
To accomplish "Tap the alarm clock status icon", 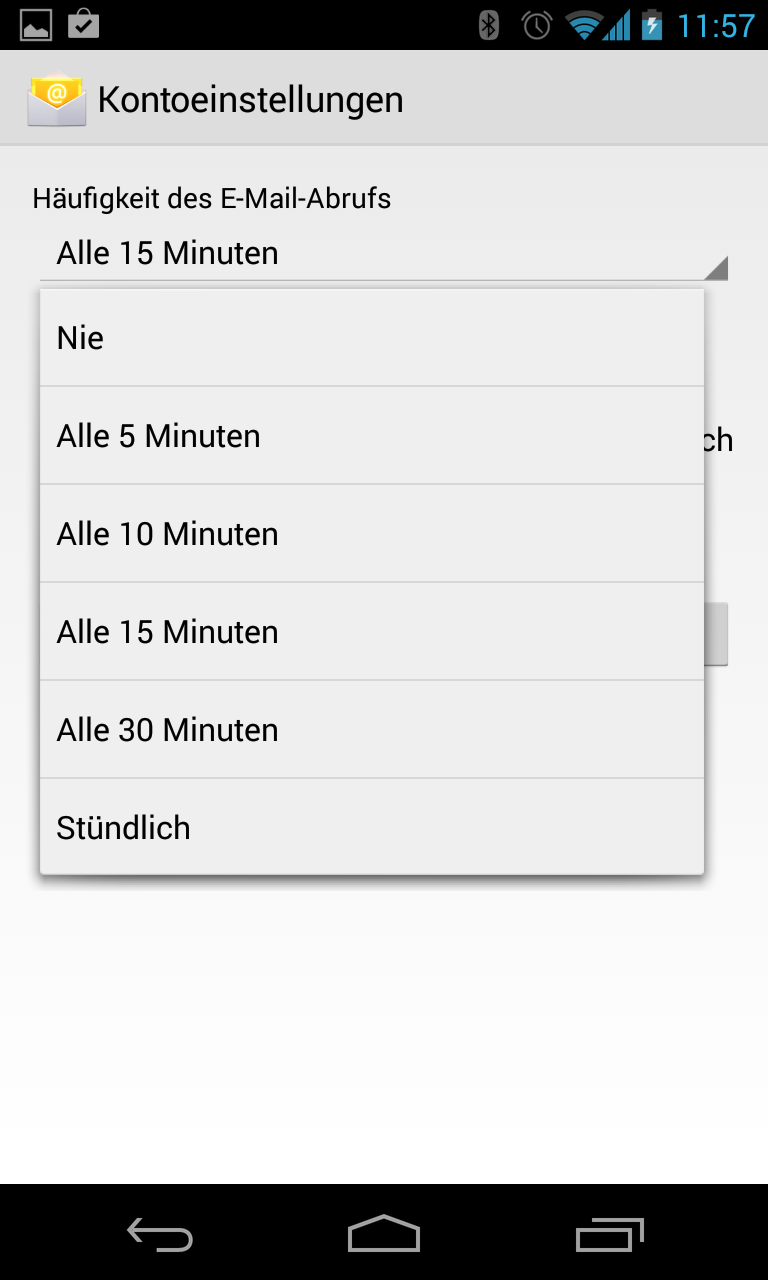I will click(537, 25).
